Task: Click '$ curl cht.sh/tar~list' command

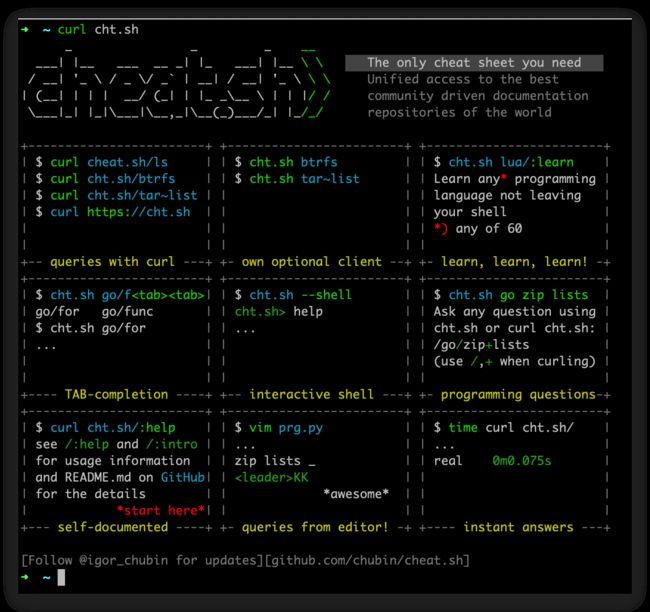Action: (x=116, y=195)
